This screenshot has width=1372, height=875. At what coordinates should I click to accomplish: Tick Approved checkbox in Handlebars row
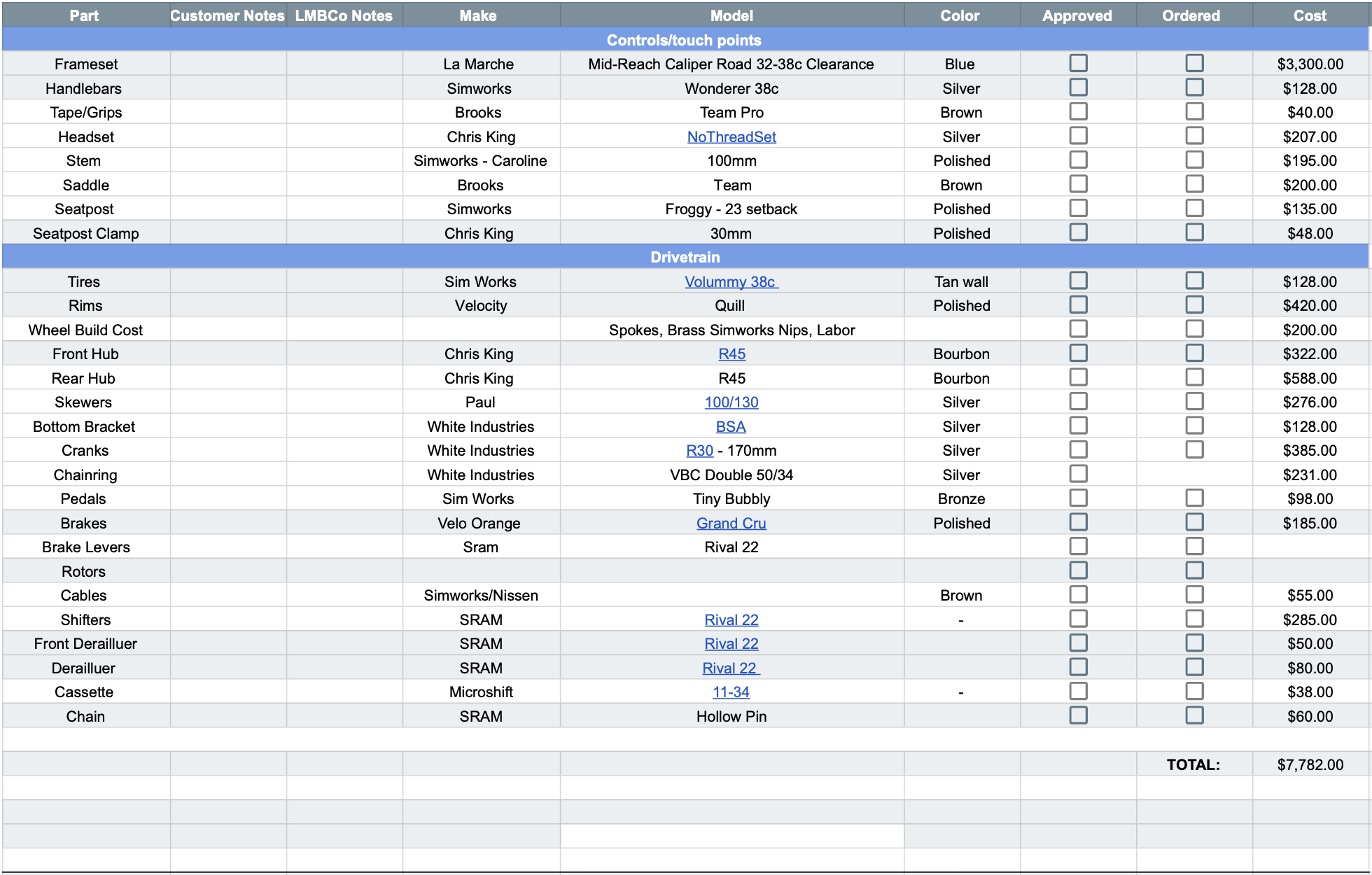tap(1078, 87)
